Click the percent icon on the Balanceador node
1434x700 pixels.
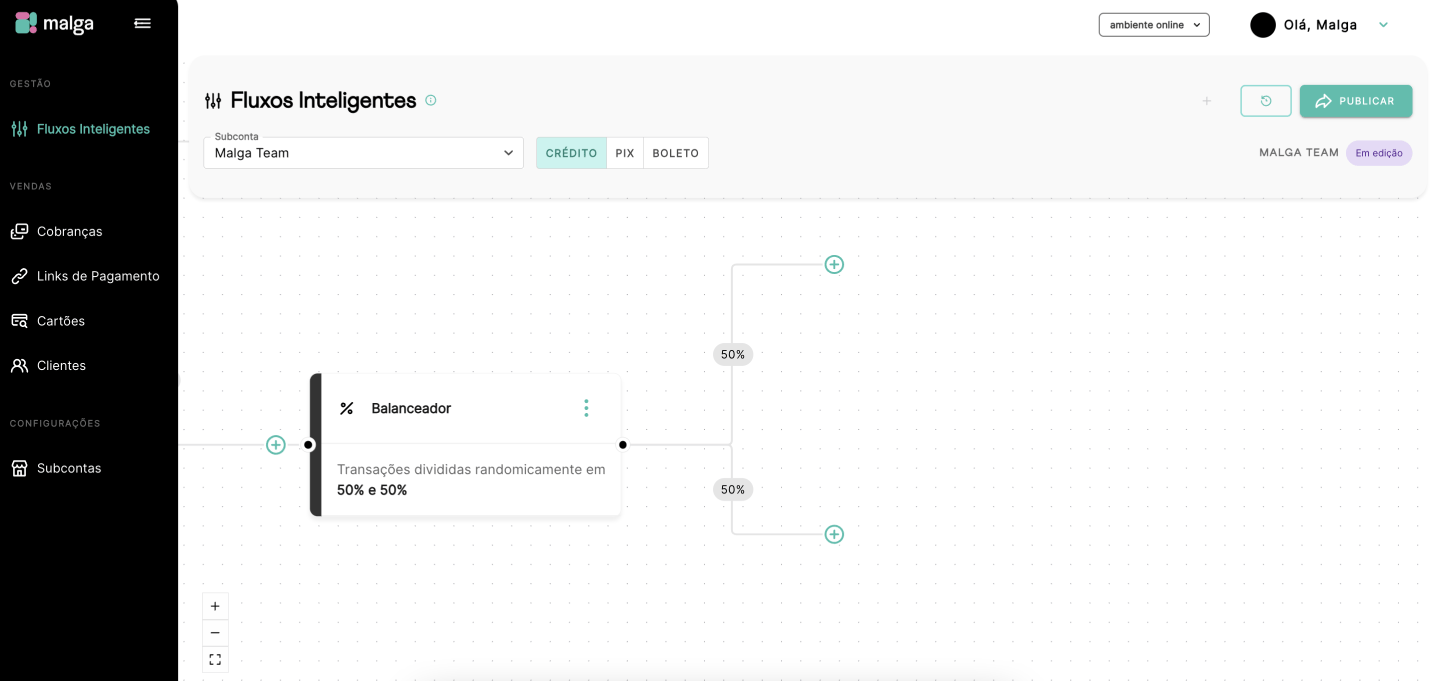tap(347, 408)
